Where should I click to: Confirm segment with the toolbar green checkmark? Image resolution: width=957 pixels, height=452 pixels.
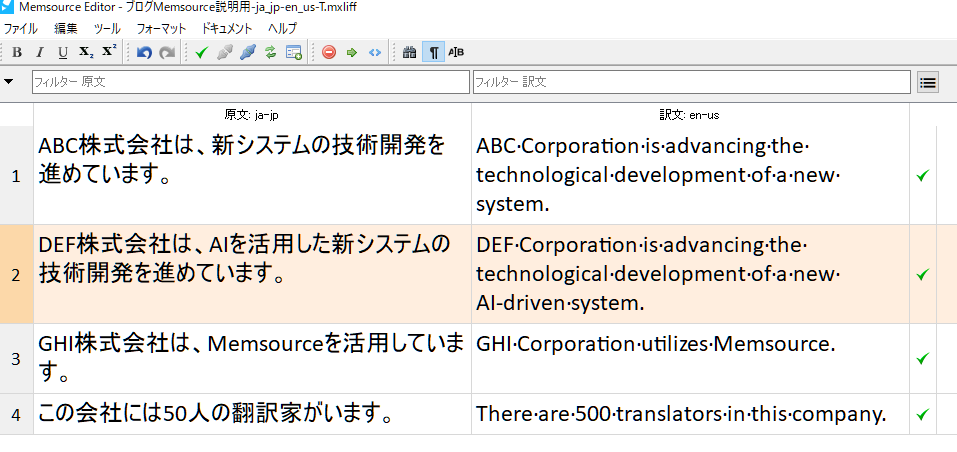201,52
